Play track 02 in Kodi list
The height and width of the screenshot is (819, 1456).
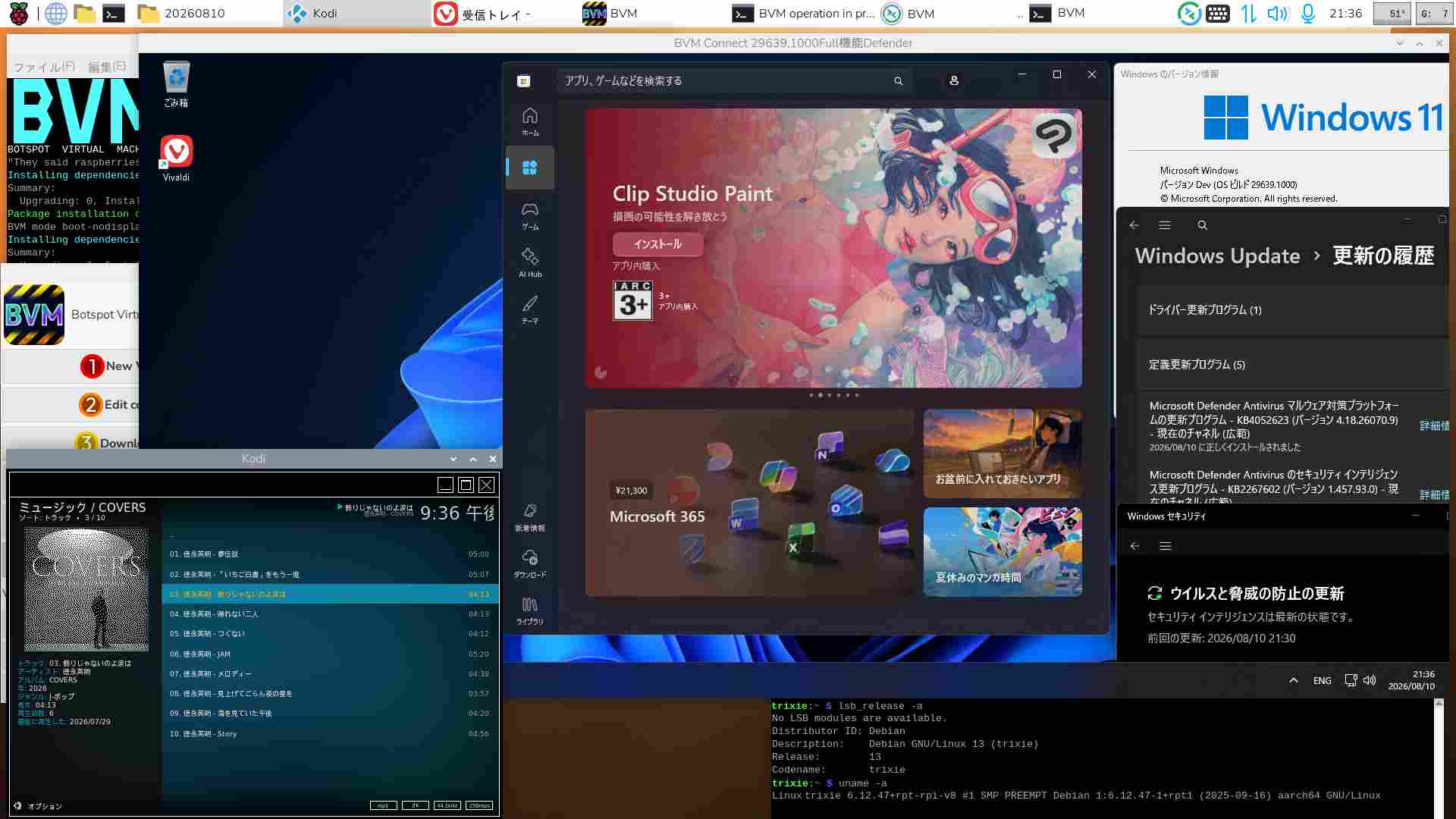[329, 574]
